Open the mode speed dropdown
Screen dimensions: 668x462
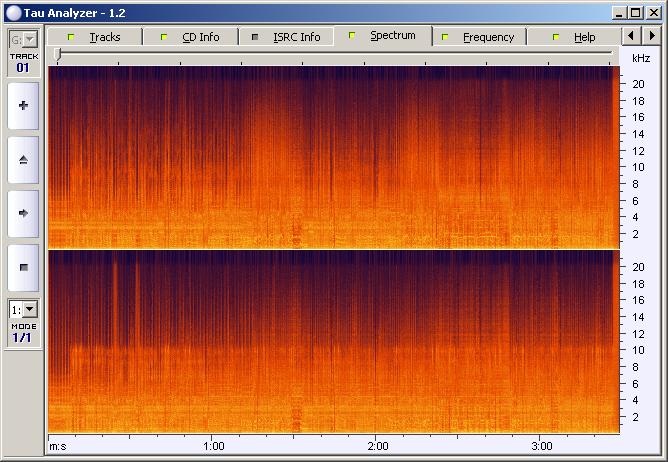tap(24, 310)
